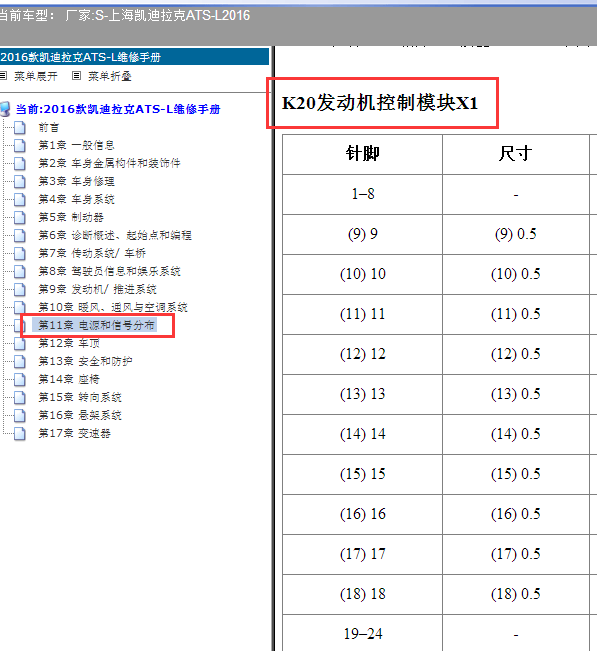Click the page icon beside 第10章 暖风
Viewport: 597px width, 651px height.
pos(20,307)
